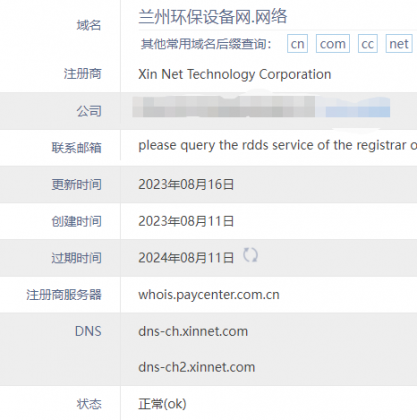
Task: Click the 域名 row label
Action: (89, 25)
